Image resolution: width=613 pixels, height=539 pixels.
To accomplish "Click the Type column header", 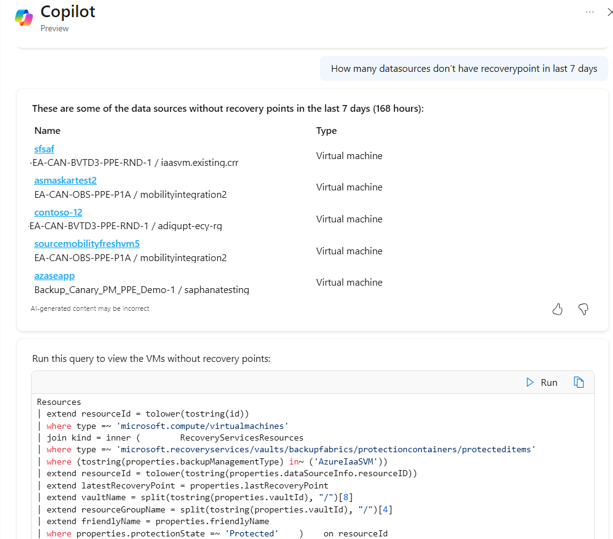I will click(x=326, y=130).
